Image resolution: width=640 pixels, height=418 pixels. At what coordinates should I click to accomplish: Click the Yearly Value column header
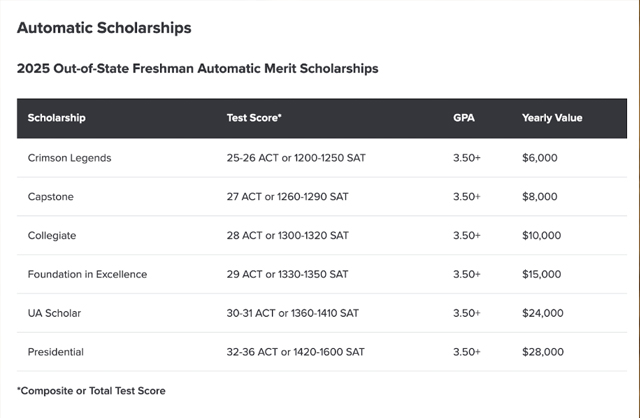pos(552,118)
